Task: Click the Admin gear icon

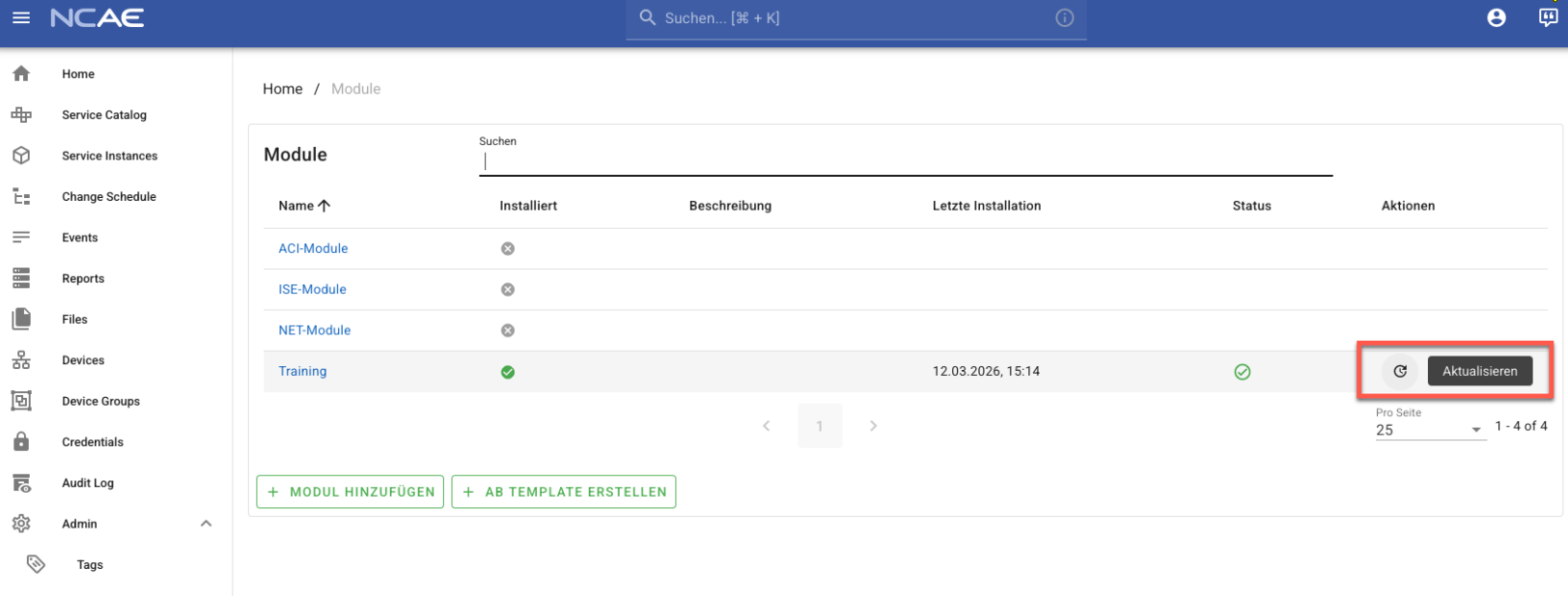Action: coord(21,524)
